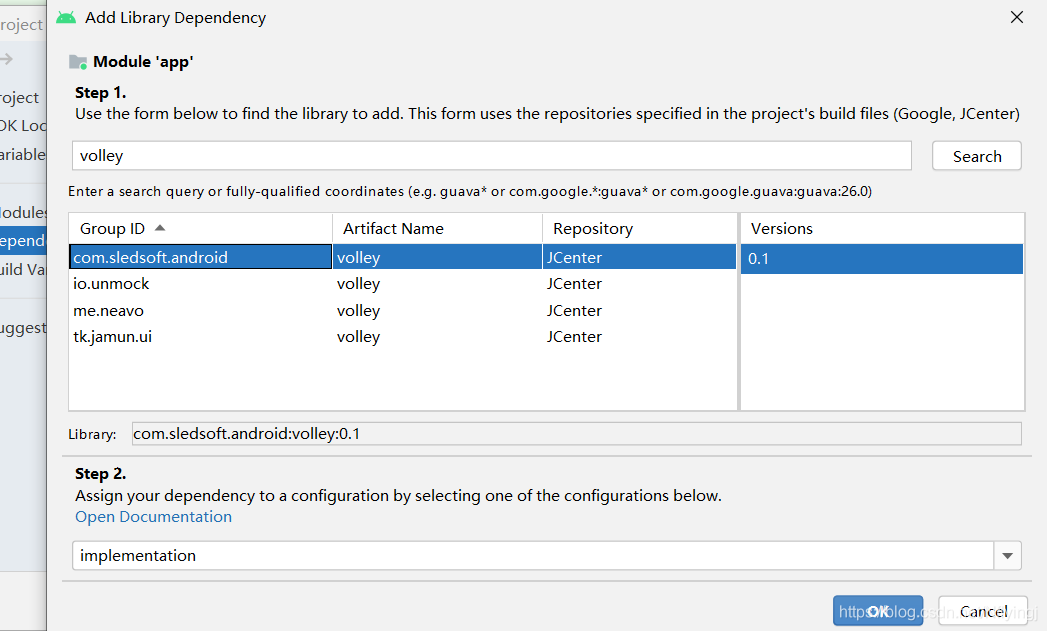Select the me.neavo group row
The width and height of the screenshot is (1047, 631).
403,310
